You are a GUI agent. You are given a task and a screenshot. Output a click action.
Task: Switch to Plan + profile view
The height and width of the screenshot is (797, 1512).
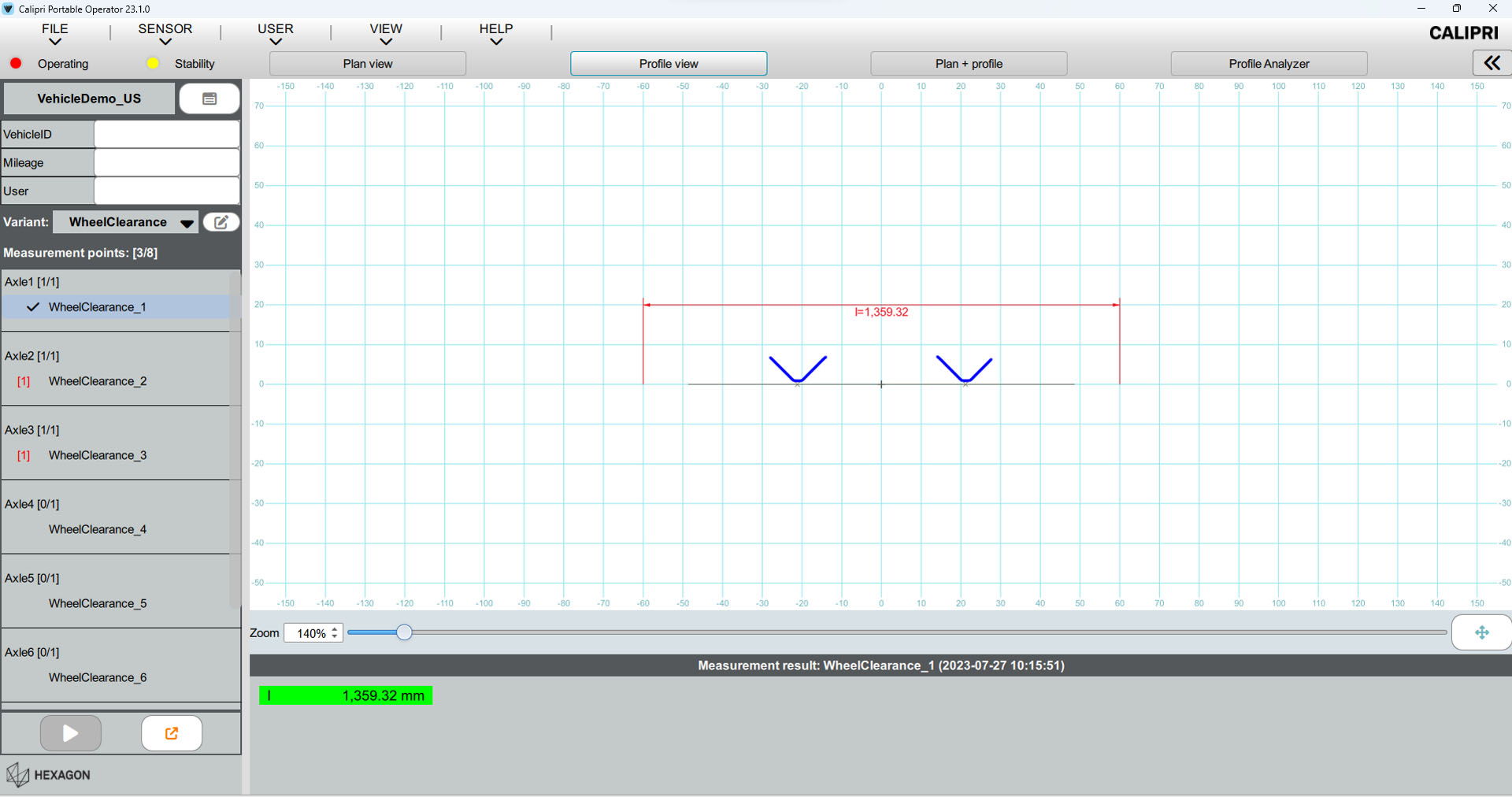969,64
